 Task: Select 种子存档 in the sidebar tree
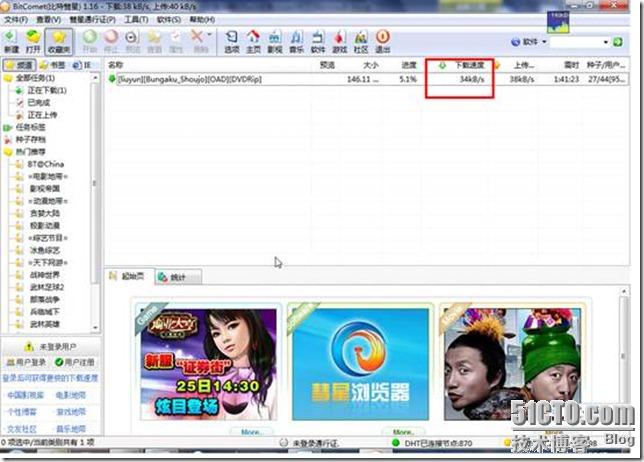pyautogui.click(x=30, y=139)
